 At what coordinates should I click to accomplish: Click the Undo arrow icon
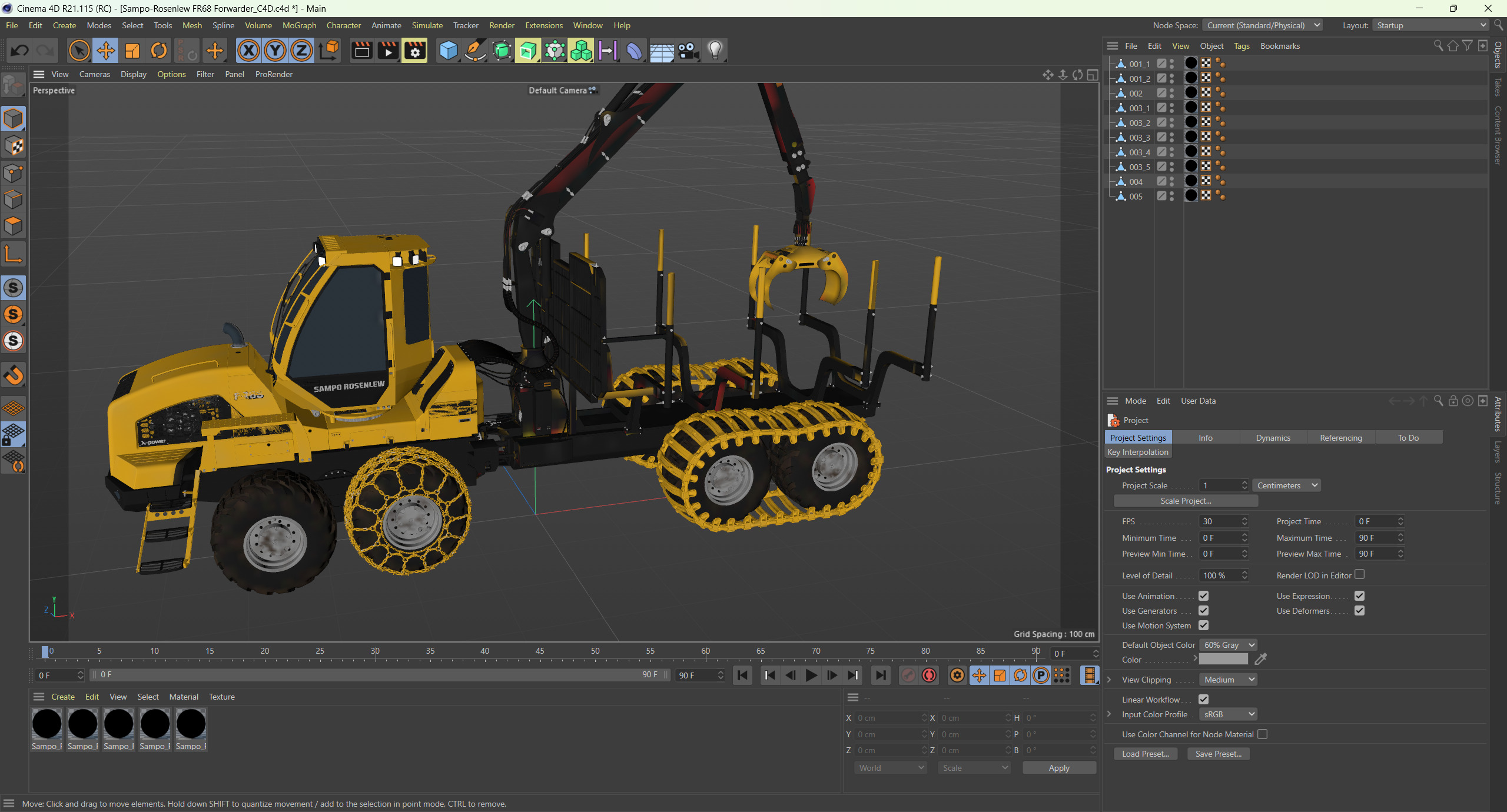pos(19,51)
